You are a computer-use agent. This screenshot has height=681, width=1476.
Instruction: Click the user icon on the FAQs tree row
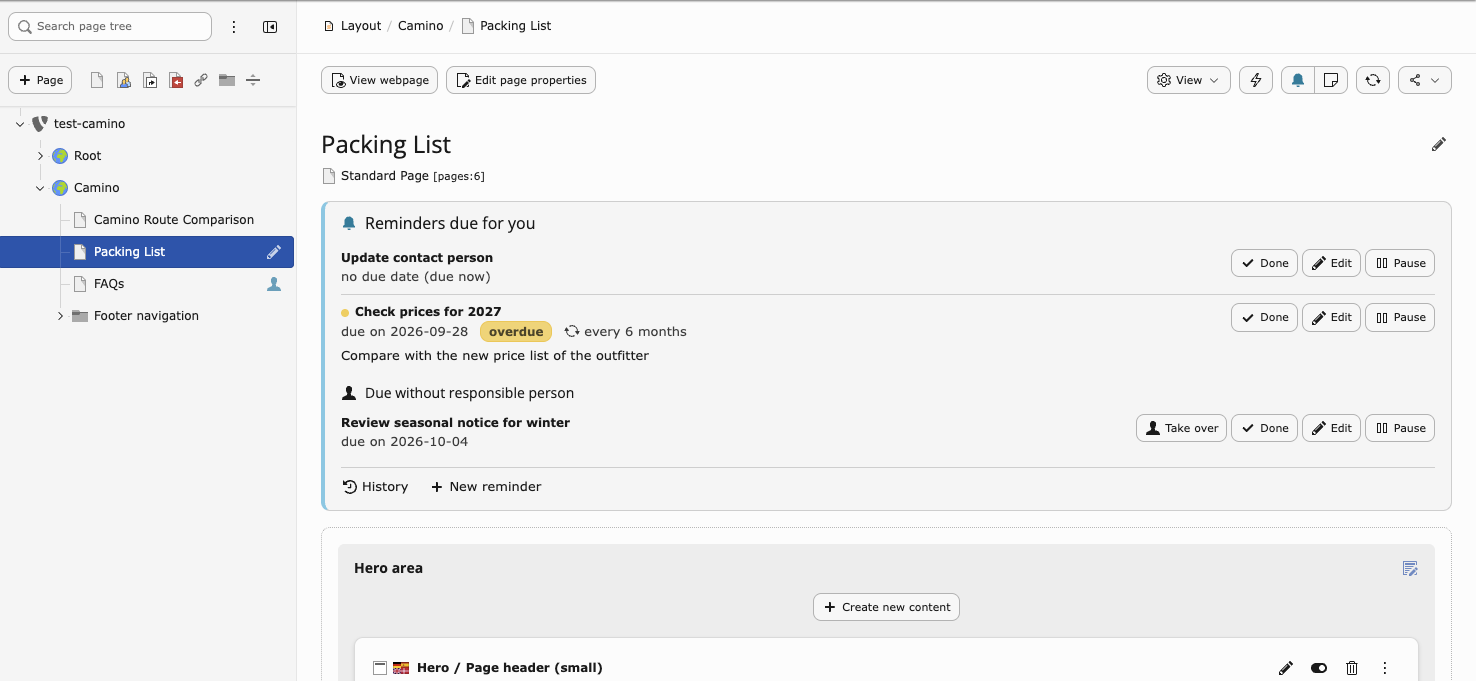[274, 284]
